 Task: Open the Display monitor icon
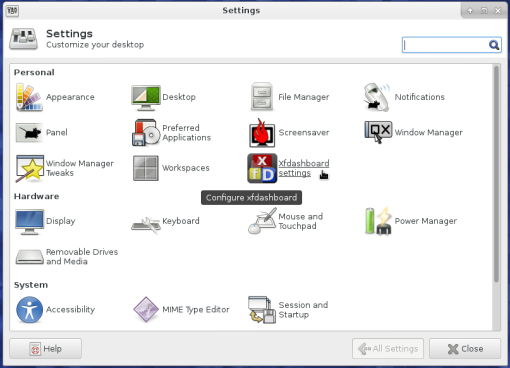coord(29,222)
